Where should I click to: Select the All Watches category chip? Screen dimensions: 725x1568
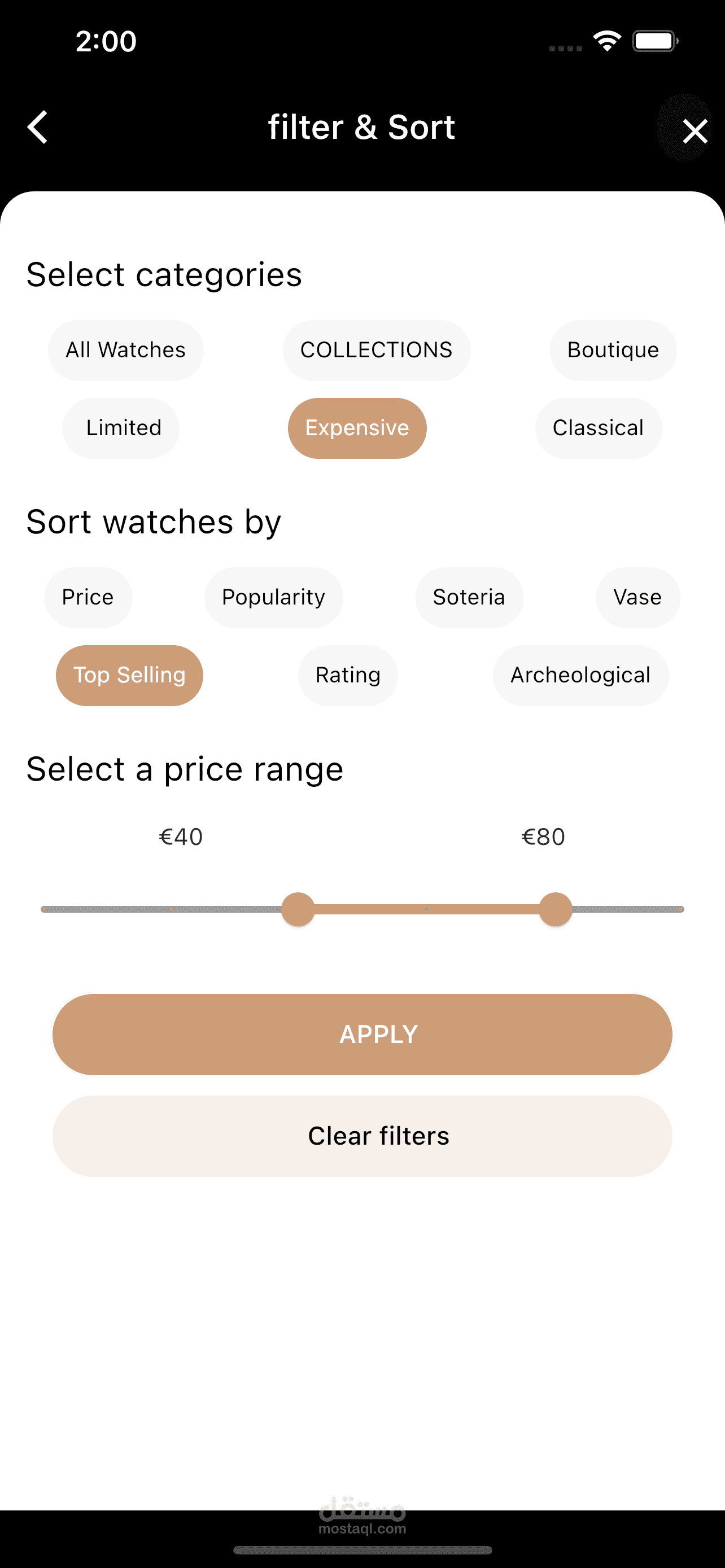click(125, 350)
